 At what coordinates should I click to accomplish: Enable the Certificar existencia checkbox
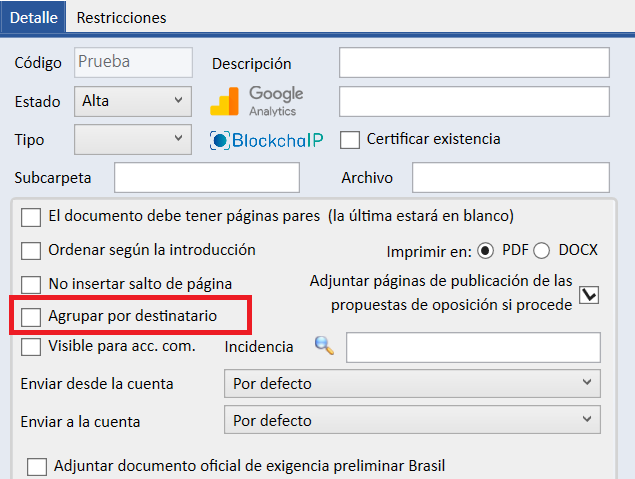350,139
